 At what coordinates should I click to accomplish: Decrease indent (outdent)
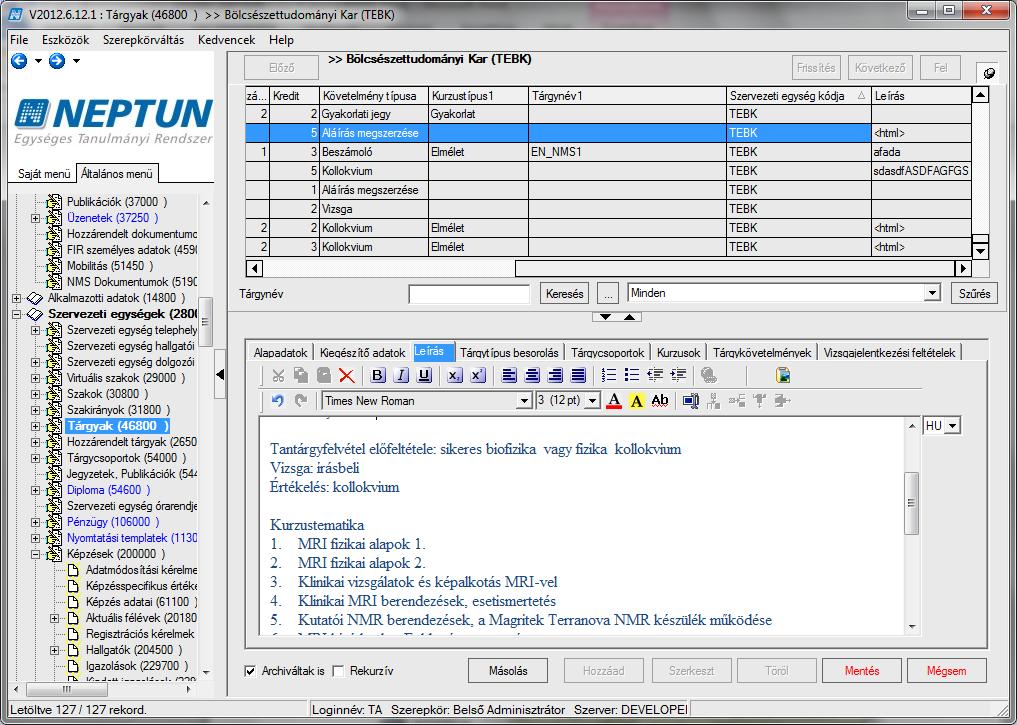(x=655, y=375)
